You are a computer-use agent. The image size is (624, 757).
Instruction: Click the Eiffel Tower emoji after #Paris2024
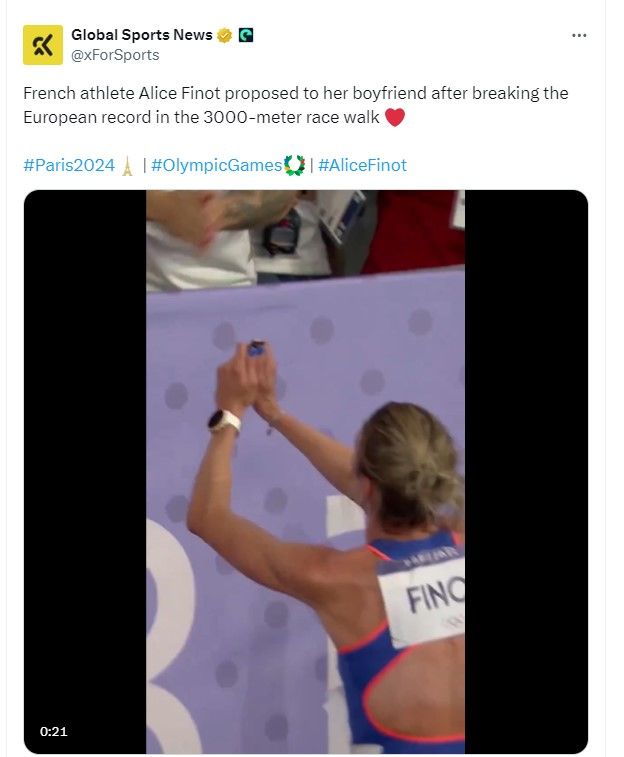127,166
